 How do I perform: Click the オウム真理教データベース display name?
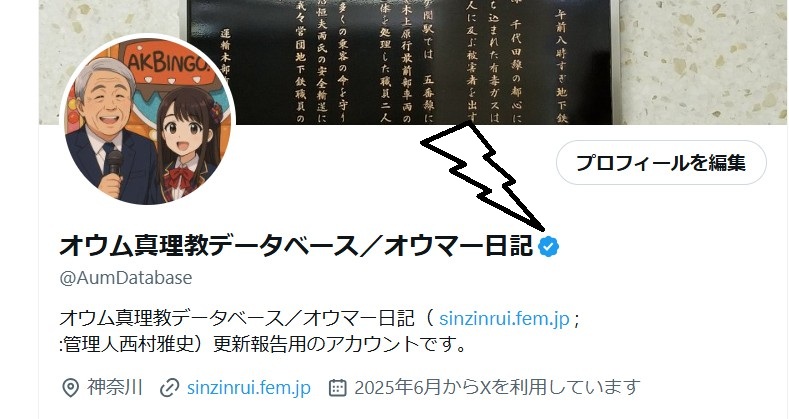[x=296, y=246]
